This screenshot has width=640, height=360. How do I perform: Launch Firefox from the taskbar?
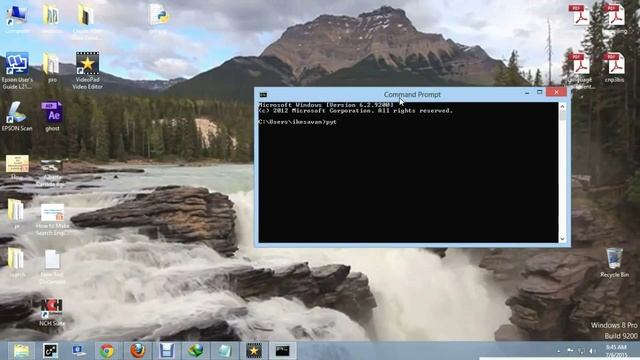(138, 351)
